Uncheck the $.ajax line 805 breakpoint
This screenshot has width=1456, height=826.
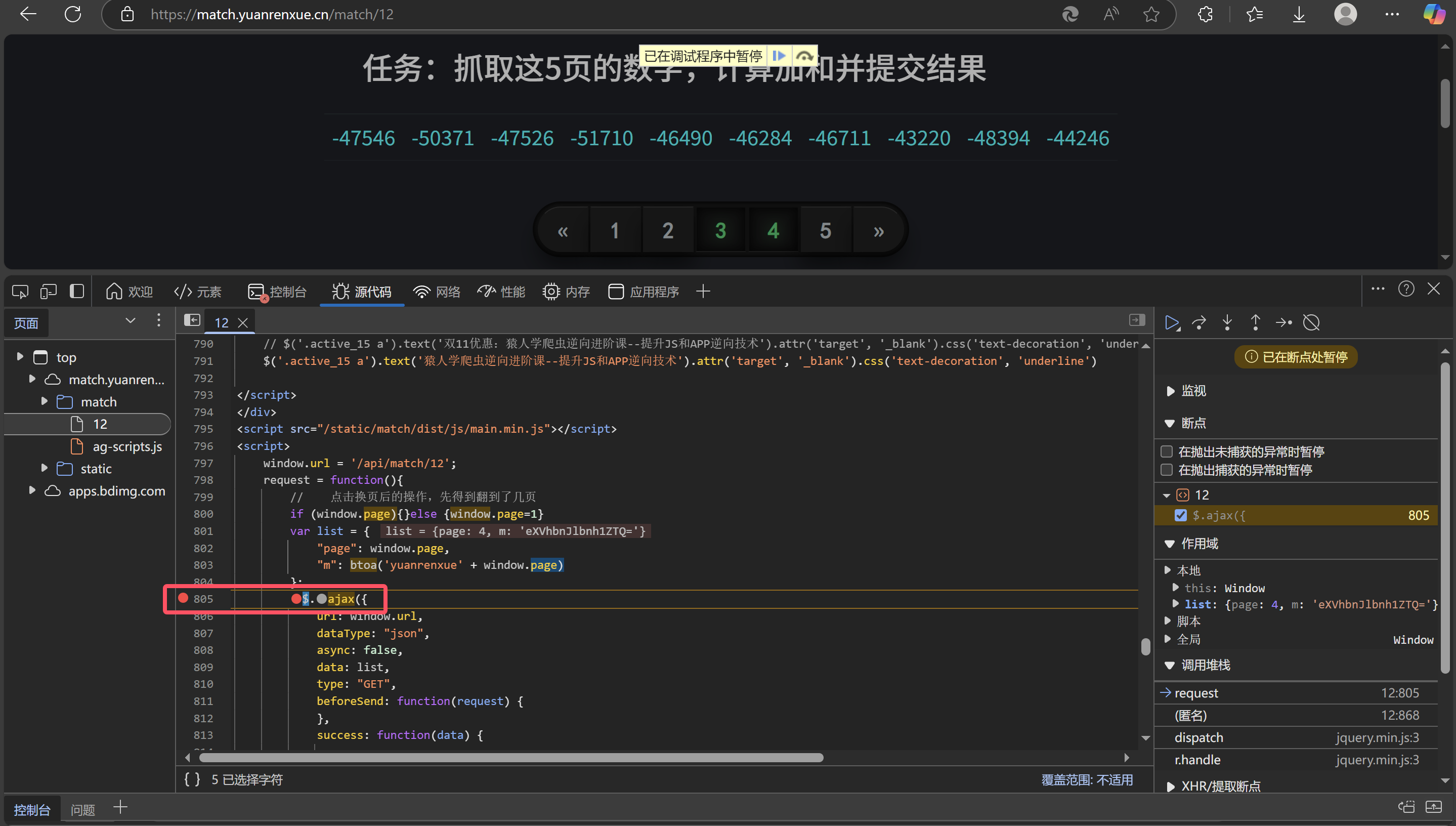[1180, 515]
